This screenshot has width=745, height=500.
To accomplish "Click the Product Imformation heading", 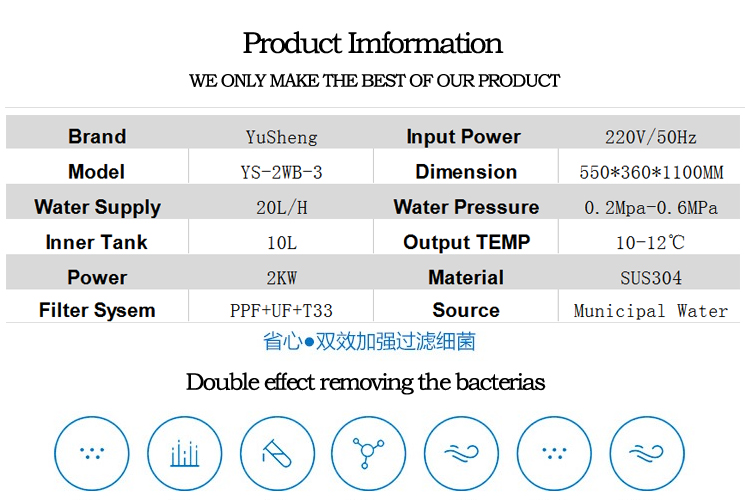I will pyautogui.click(x=372, y=44).
